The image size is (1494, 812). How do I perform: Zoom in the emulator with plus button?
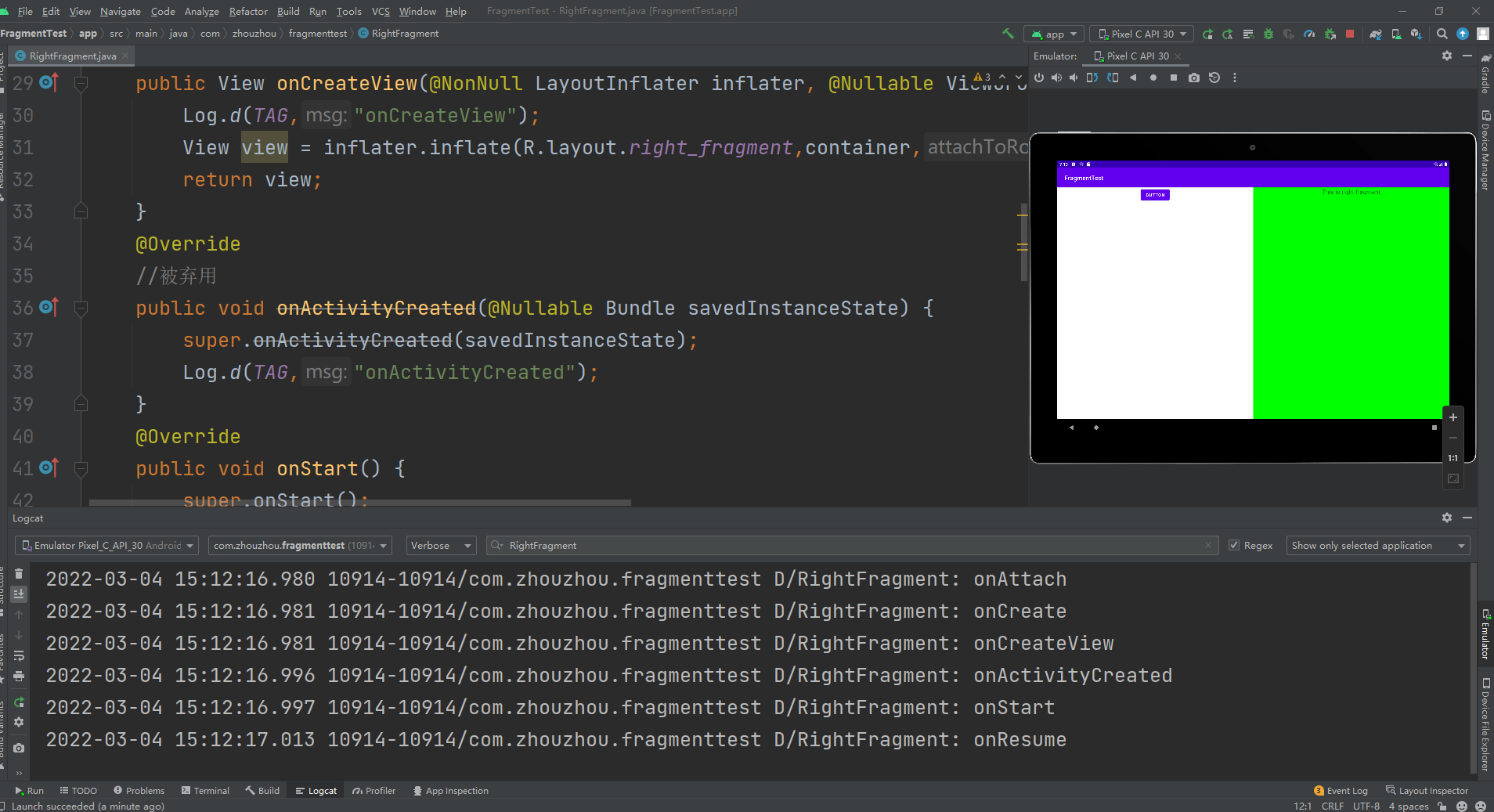point(1453,417)
